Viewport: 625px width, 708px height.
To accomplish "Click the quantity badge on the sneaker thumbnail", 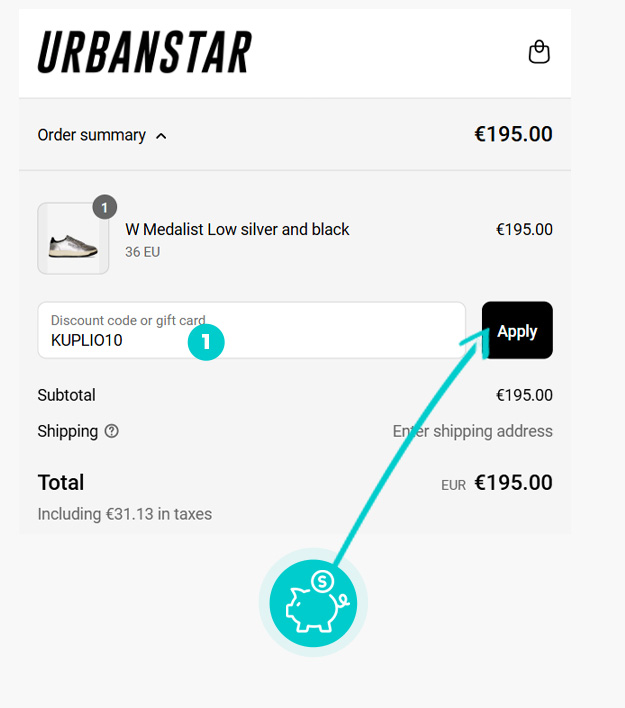I will 104,207.
